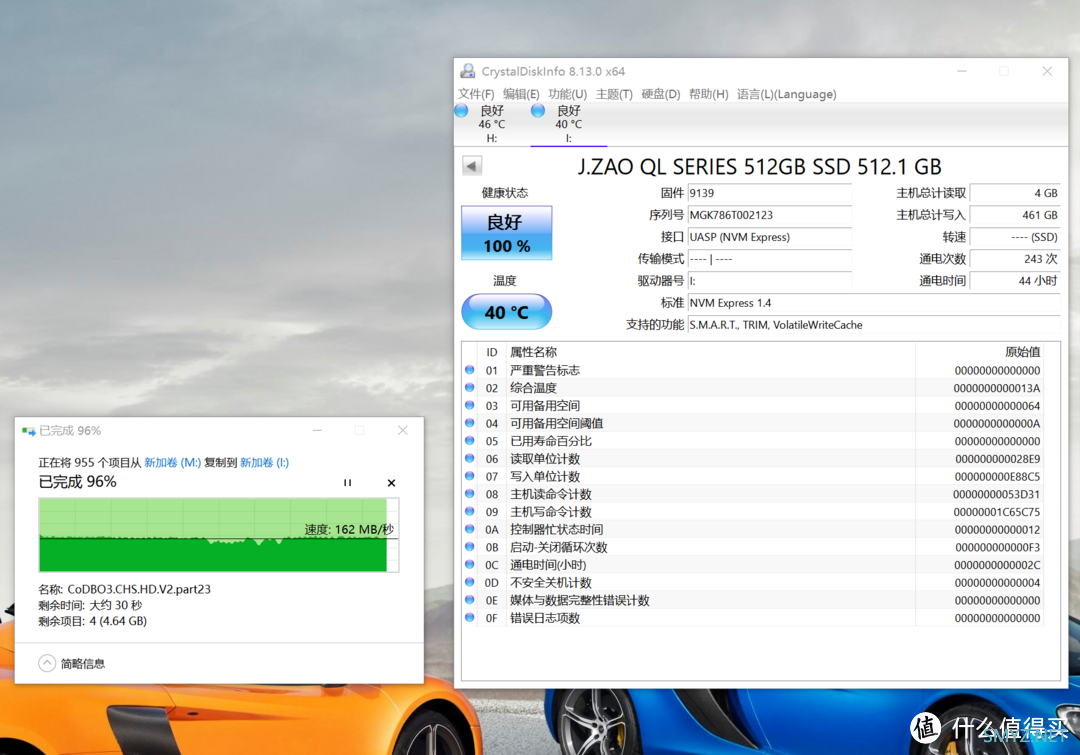
Task: Click the status dot for attribute 02 综合温度
Action: coord(470,388)
